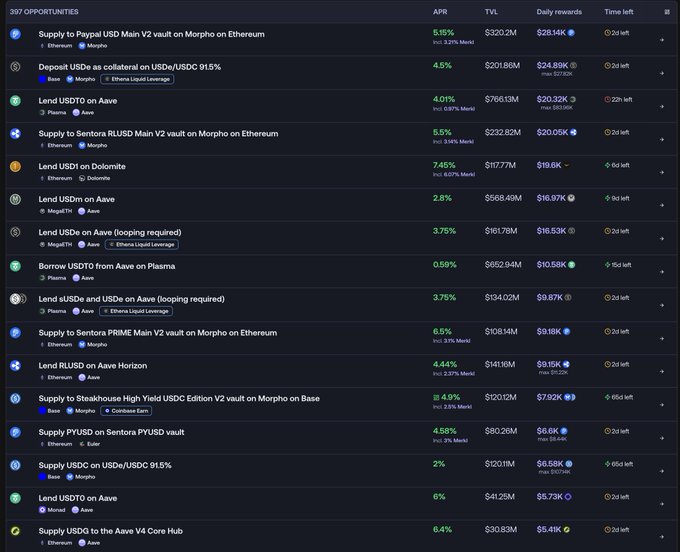Sort by the Time left column header
Screen dimensions: 680x552
(619, 12)
